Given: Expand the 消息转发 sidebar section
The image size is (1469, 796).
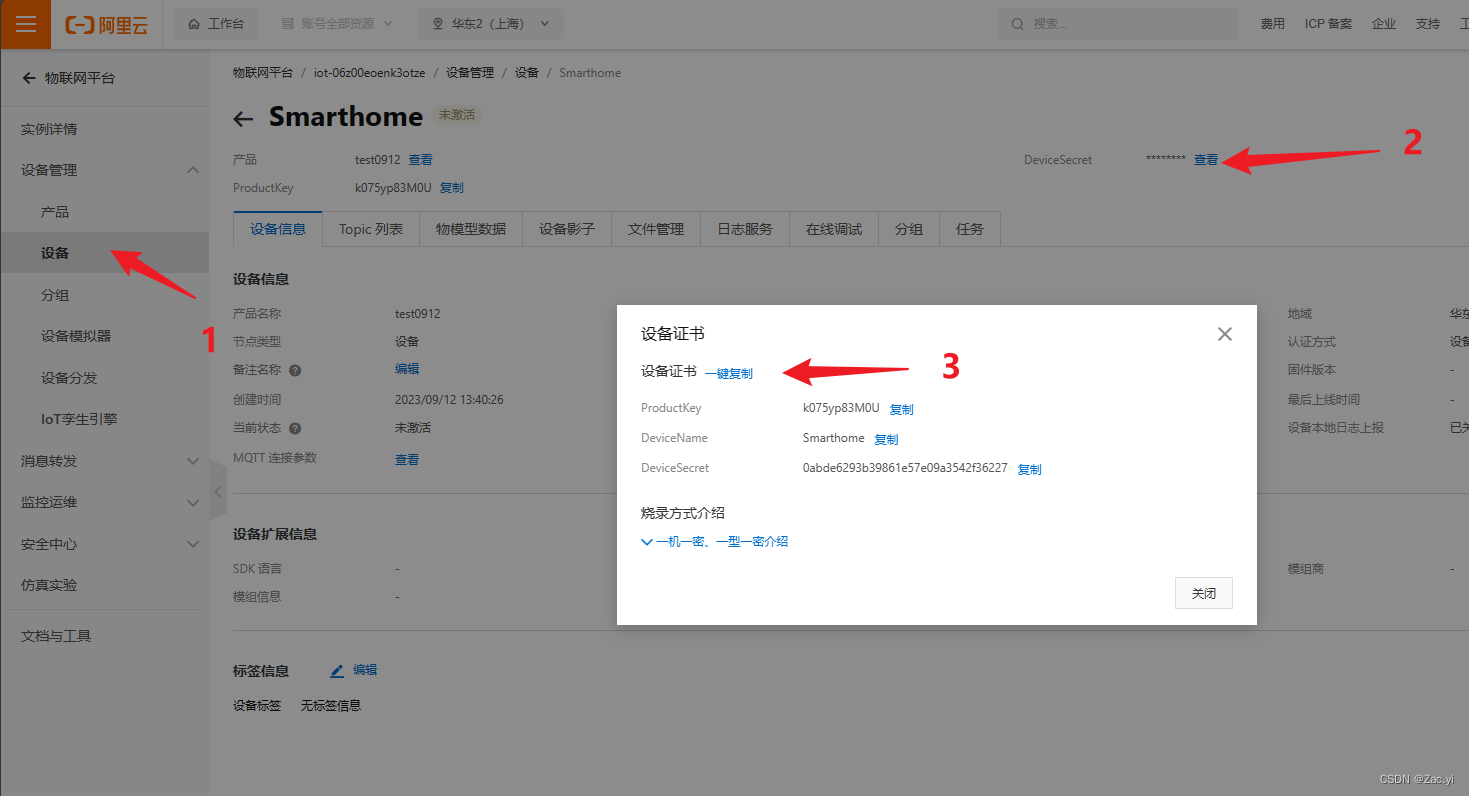Looking at the screenshot, I should (193, 461).
